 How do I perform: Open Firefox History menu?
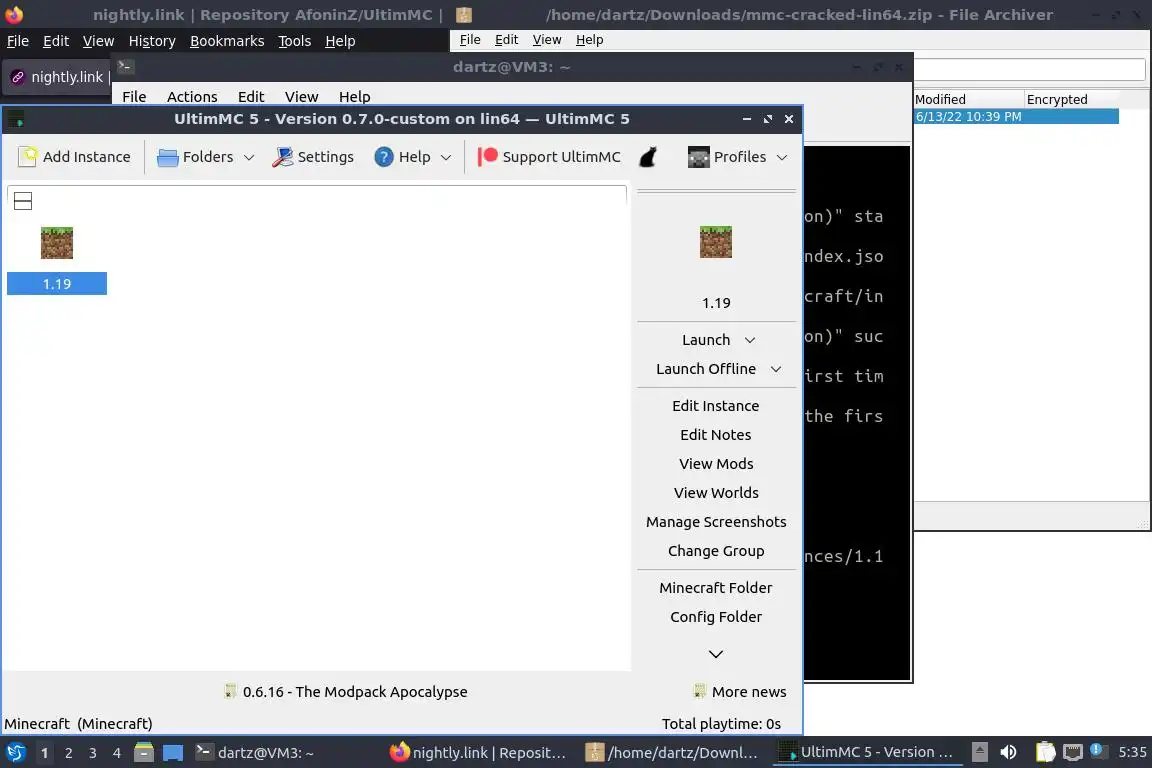click(152, 41)
